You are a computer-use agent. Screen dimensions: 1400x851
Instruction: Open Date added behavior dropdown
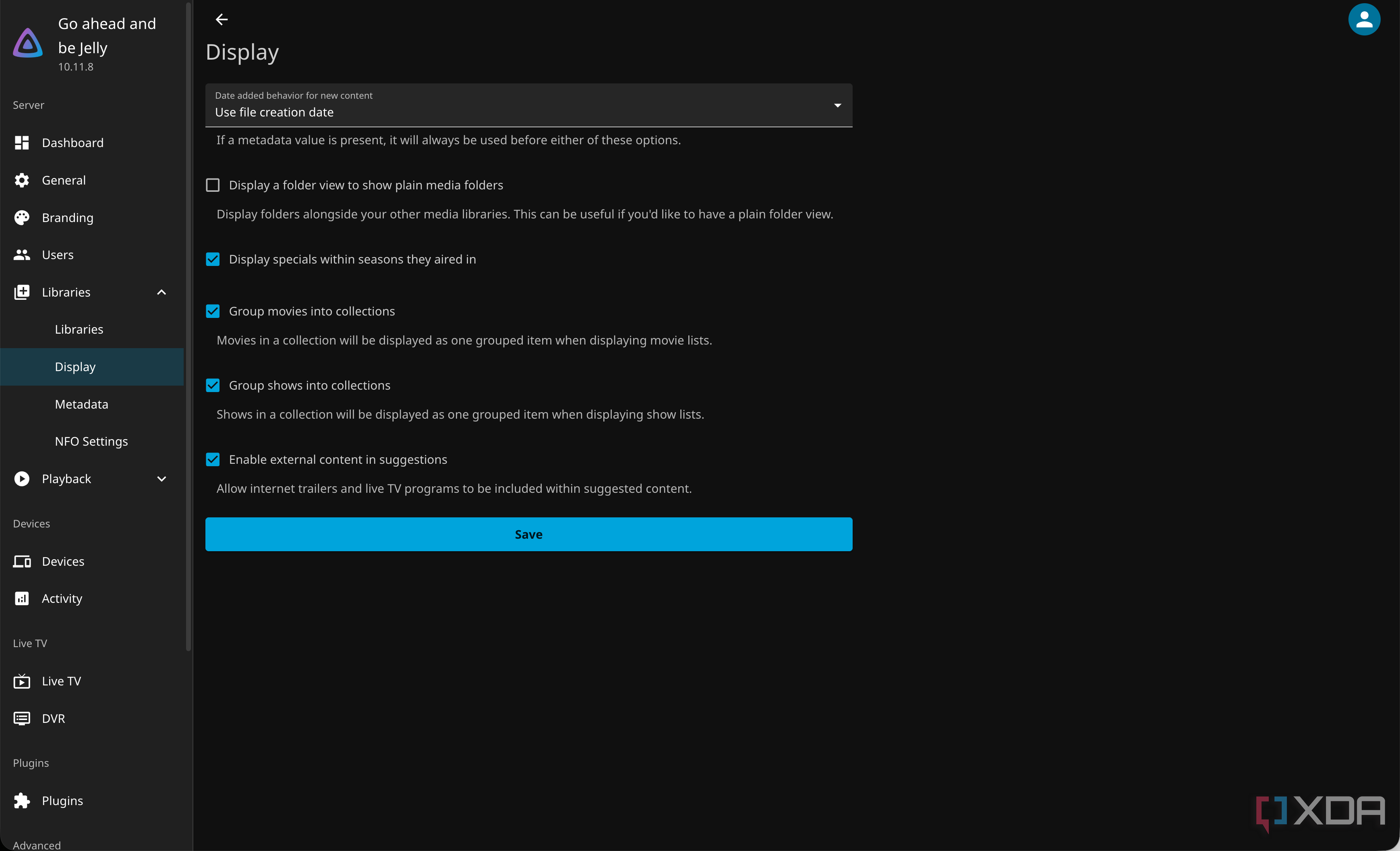click(x=528, y=105)
